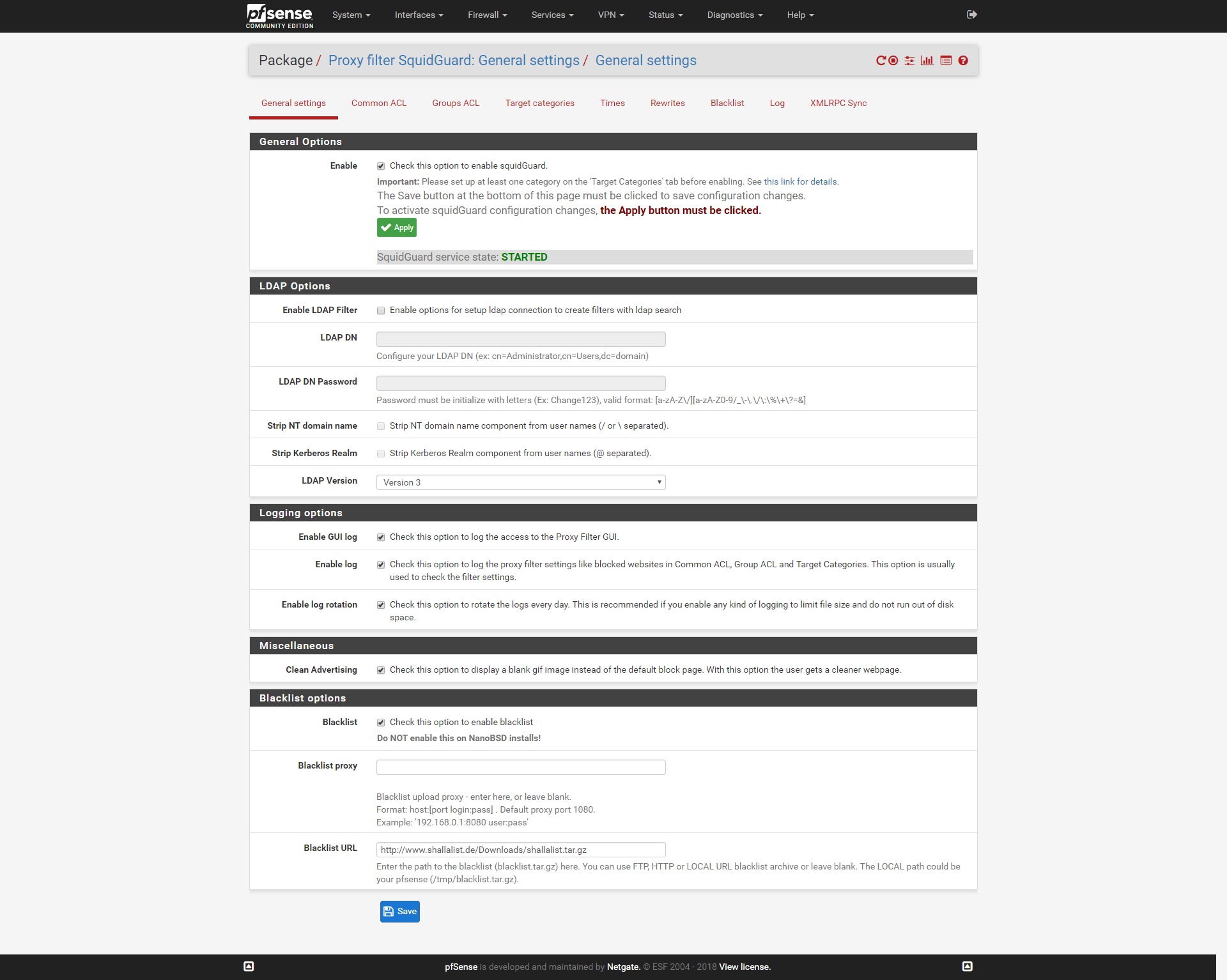
Task: Open the status bar-chart icon
Action: click(x=927, y=61)
